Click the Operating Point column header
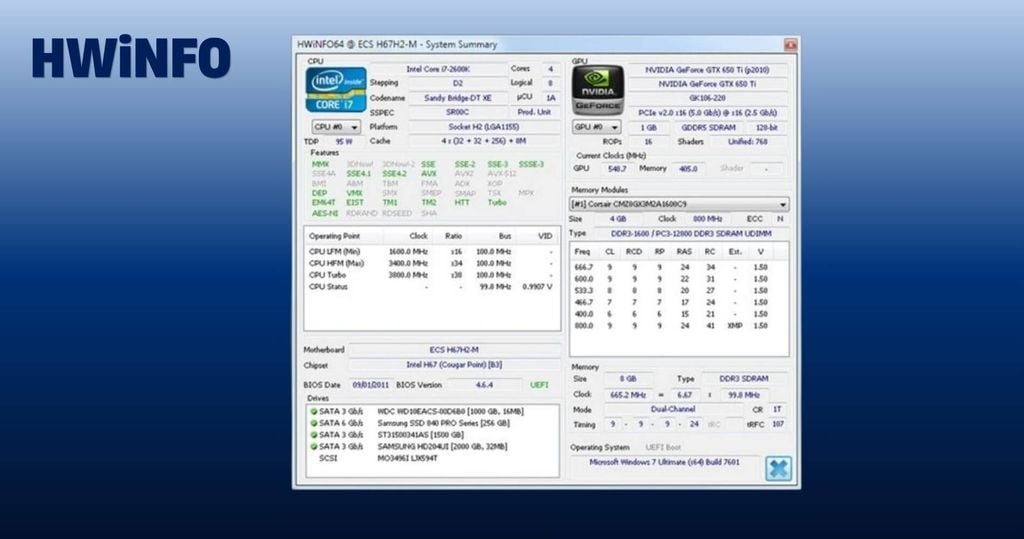The width and height of the screenshot is (1024, 539). point(334,237)
